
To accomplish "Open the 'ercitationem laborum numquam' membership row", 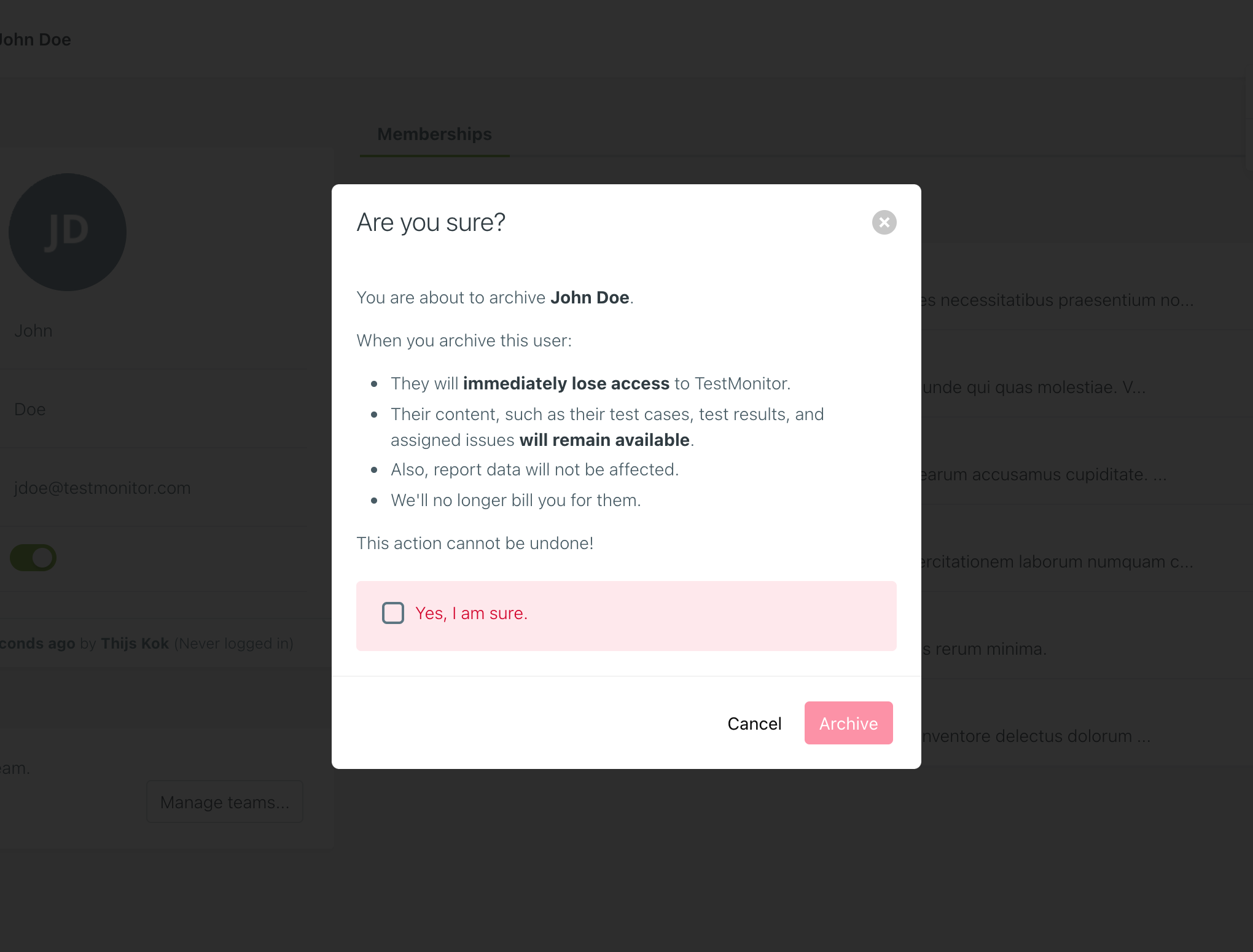I will [x=1056, y=562].
